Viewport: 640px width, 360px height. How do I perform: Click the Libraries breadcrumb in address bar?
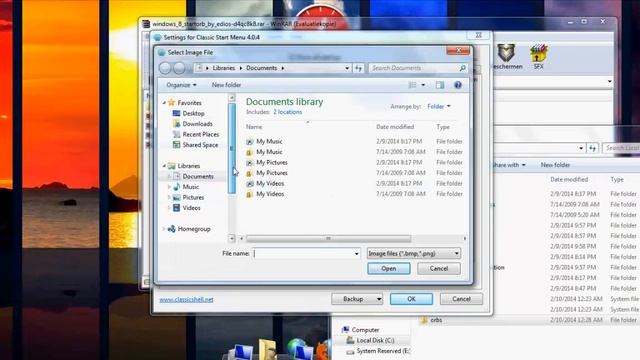pos(224,68)
